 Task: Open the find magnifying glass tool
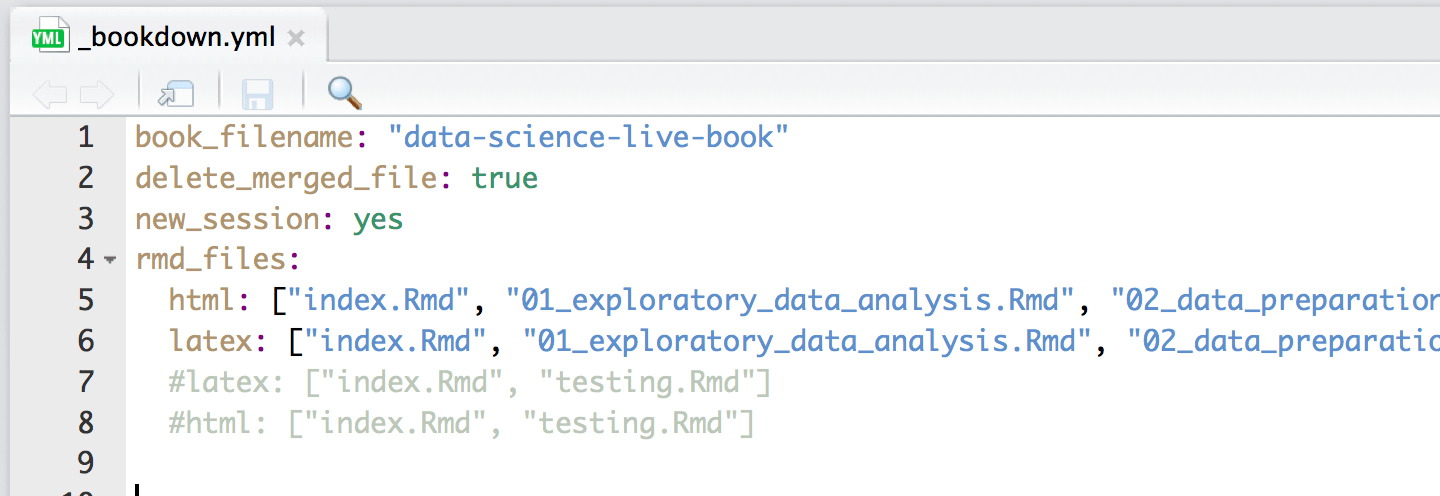(x=344, y=93)
